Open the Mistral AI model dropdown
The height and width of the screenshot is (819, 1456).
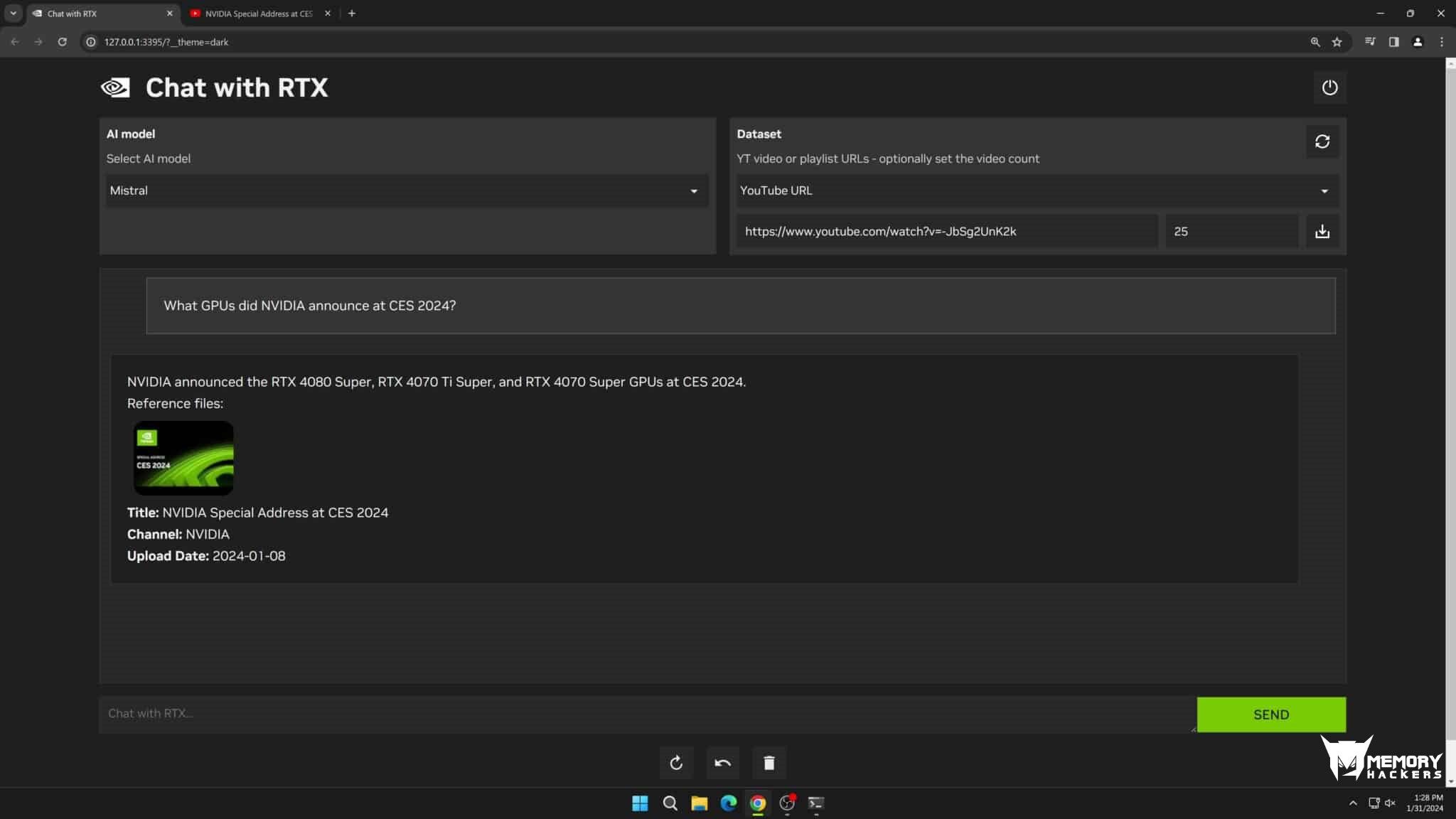click(407, 191)
